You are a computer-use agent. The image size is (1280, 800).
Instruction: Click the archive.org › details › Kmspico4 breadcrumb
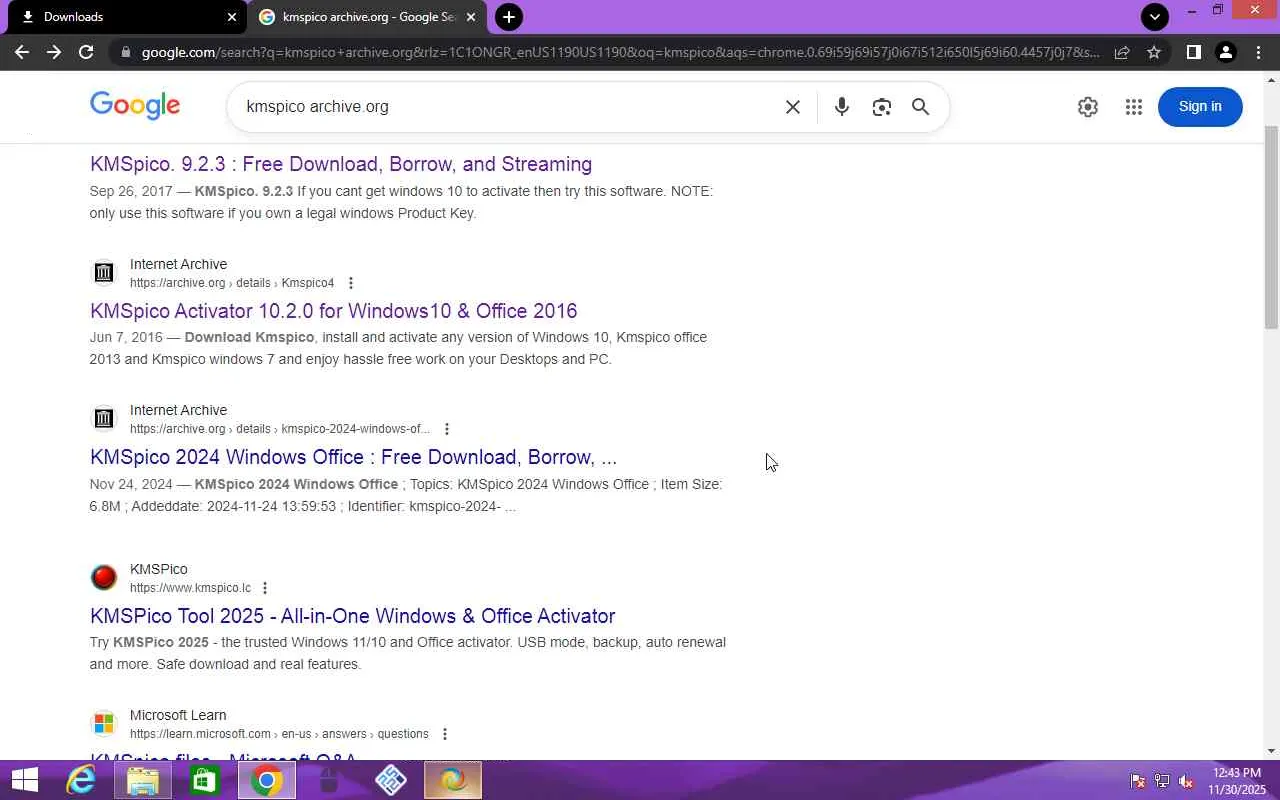tap(232, 283)
